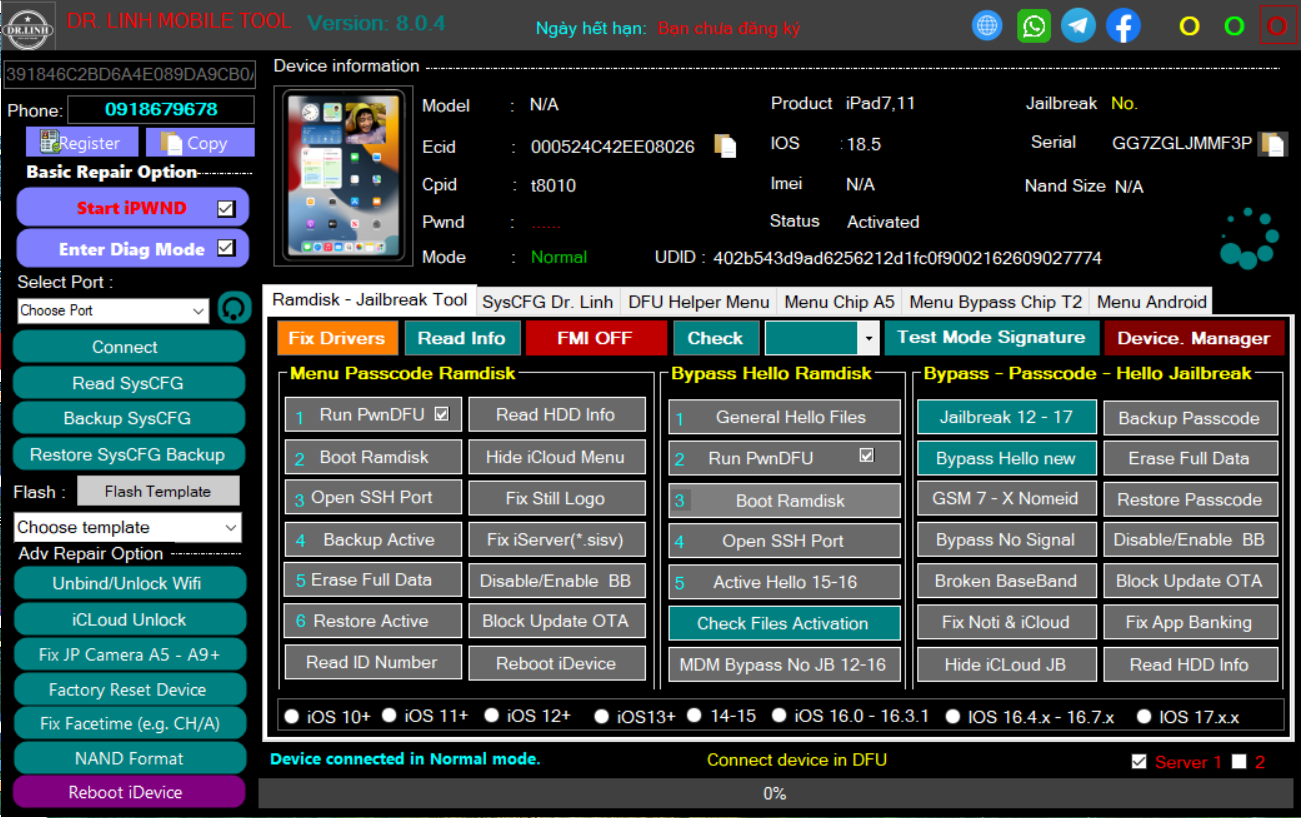The height and width of the screenshot is (818, 1301).
Task: Switch to Ramdisk - Jailbreak Tool tab
Action: (x=369, y=300)
